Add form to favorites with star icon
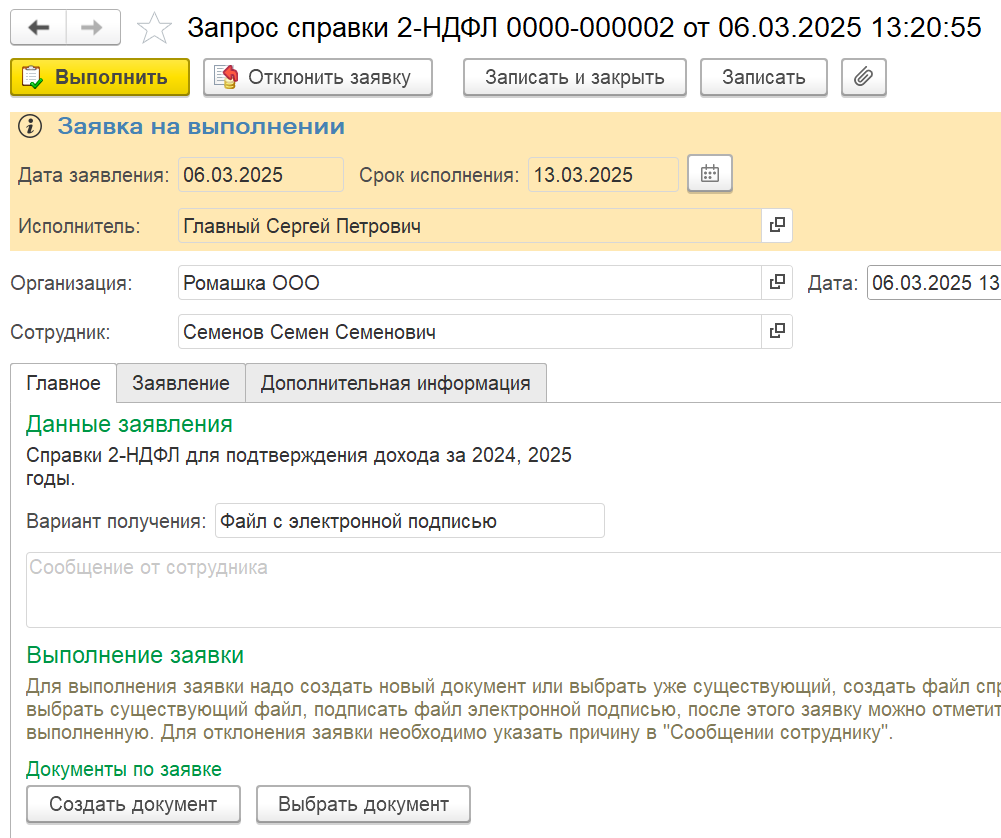The height and width of the screenshot is (838, 1001). (x=154, y=28)
